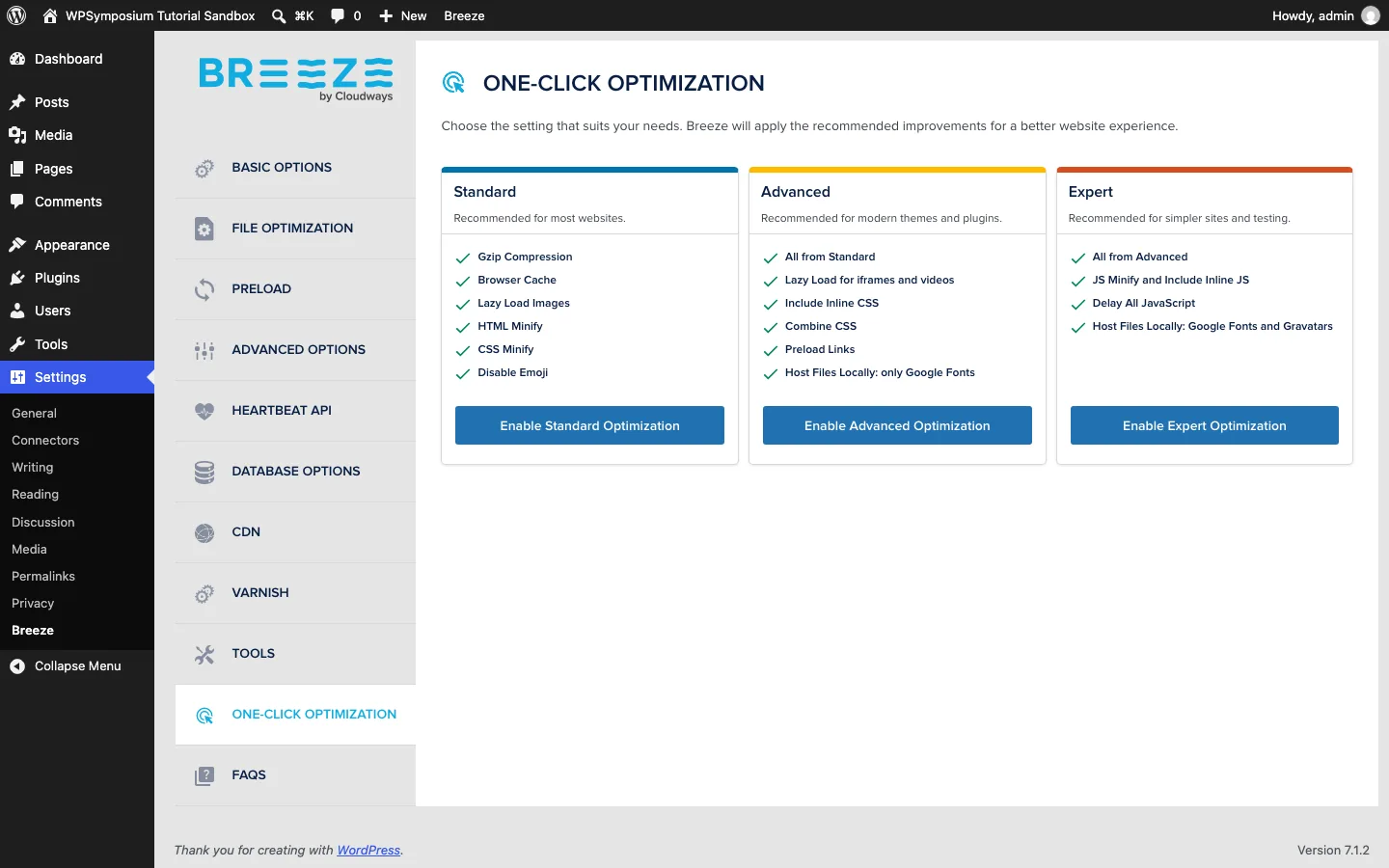Viewport: 1389px width, 868px height.
Task: Click the Database Options stack icon
Action: click(x=204, y=472)
